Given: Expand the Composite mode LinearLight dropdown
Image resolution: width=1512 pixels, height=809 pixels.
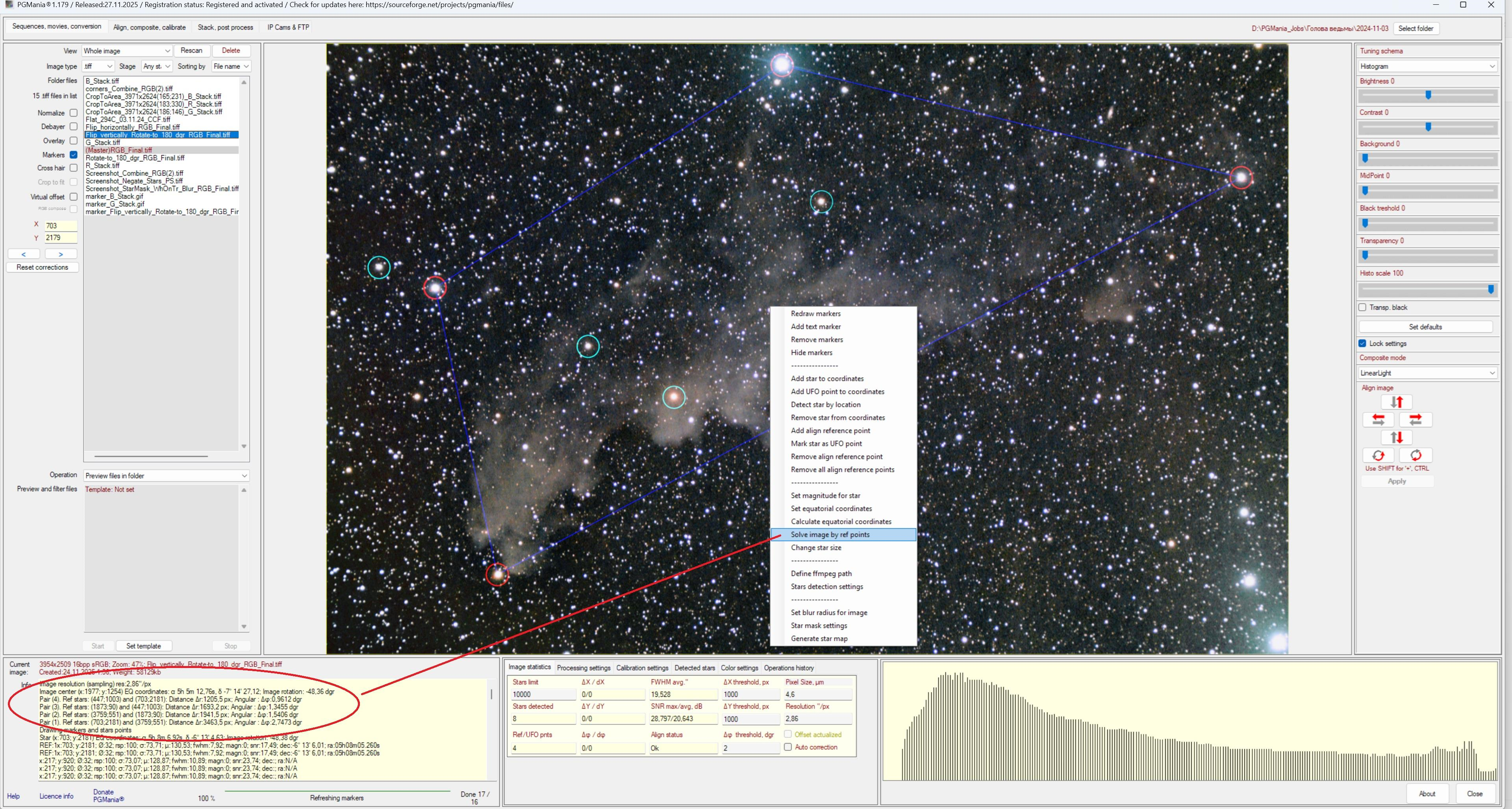Looking at the screenshot, I should click(1427, 373).
